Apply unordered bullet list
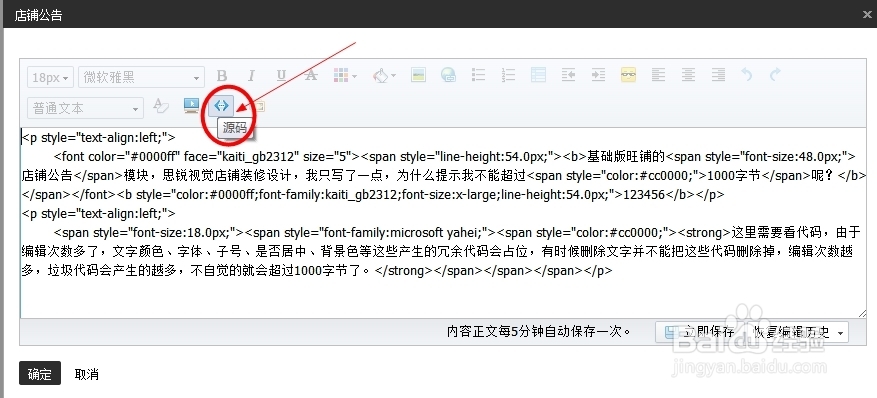The image size is (877, 398). tap(478, 75)
